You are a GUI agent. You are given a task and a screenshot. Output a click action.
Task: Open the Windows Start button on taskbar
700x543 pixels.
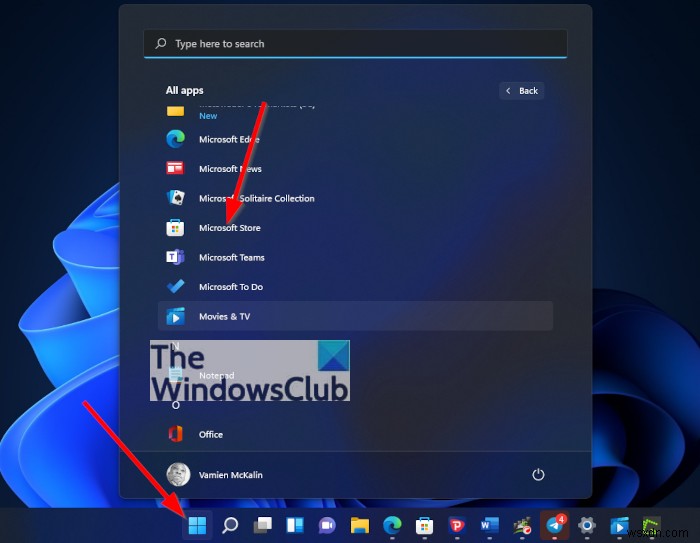pos(197,526)
